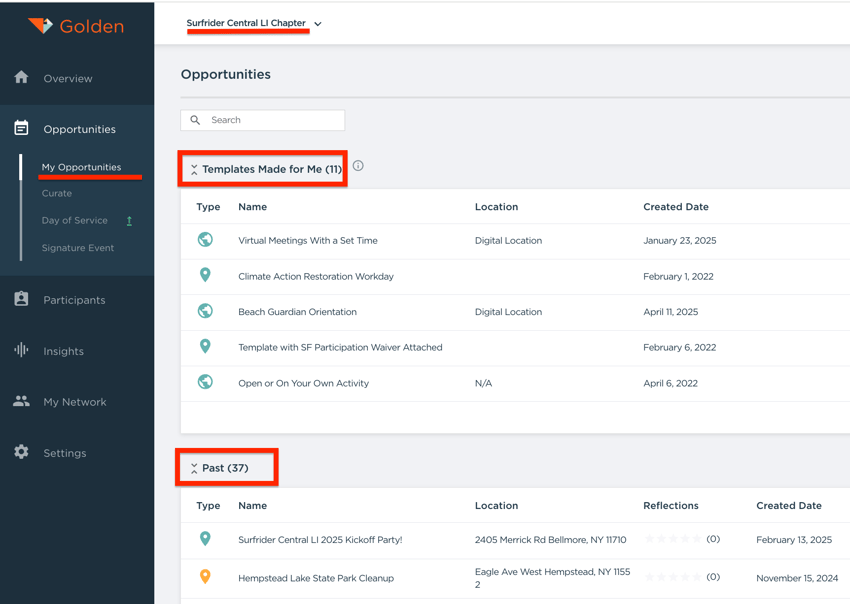Screen dimensions: 850x604
Task: Click the February 1, 2022 created date
Action: point(679,276)
